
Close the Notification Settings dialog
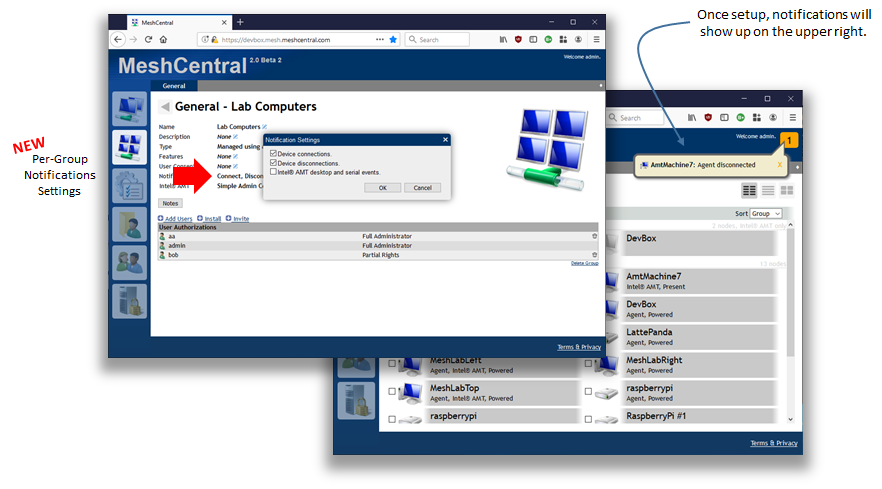point(445,140)
